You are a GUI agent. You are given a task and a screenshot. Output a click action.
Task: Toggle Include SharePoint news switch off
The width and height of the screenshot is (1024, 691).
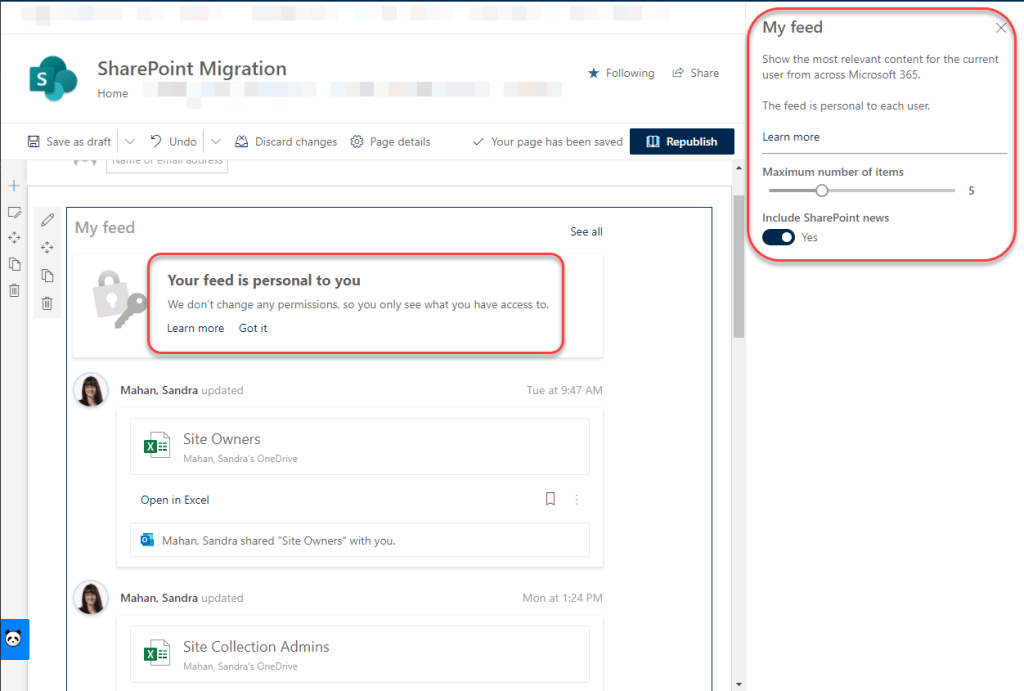coord(779,237)
